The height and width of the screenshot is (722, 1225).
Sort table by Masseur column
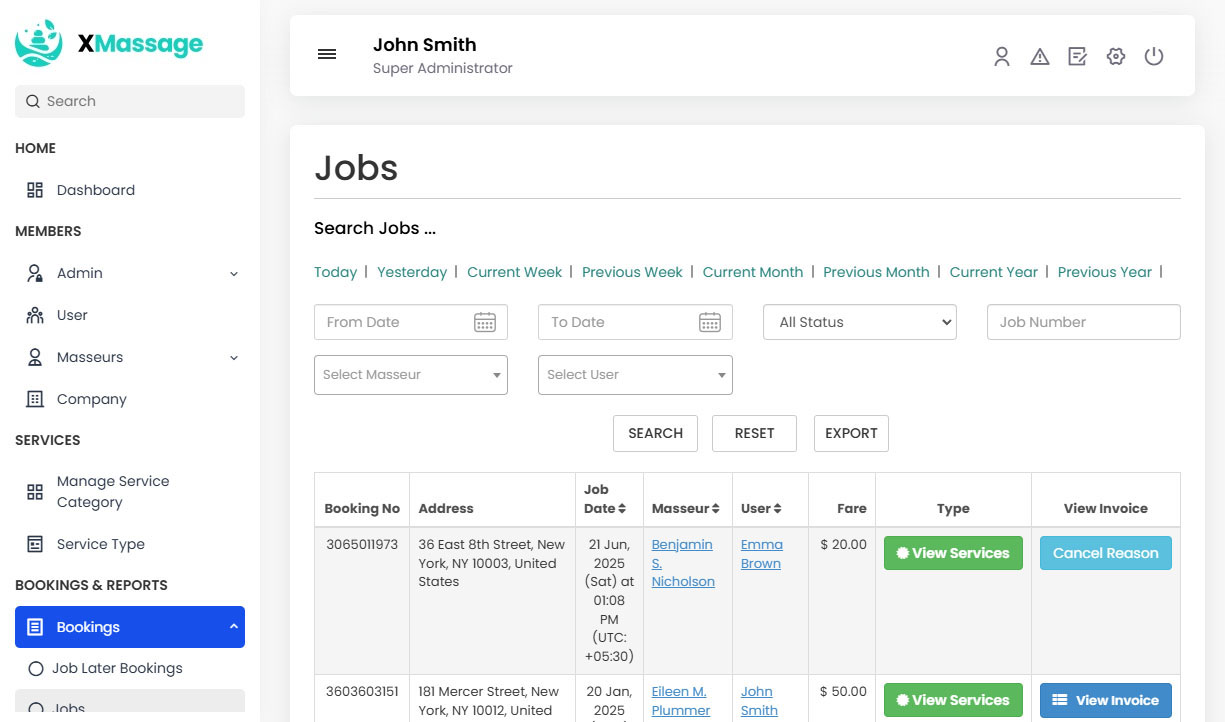tap(685, 508)
